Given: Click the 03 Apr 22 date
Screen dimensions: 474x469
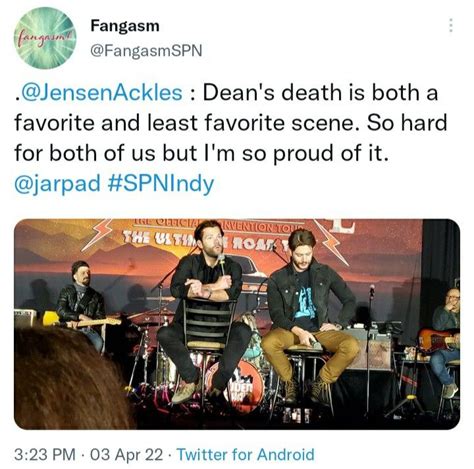Looking at the screenshot, I should point(127,454).
